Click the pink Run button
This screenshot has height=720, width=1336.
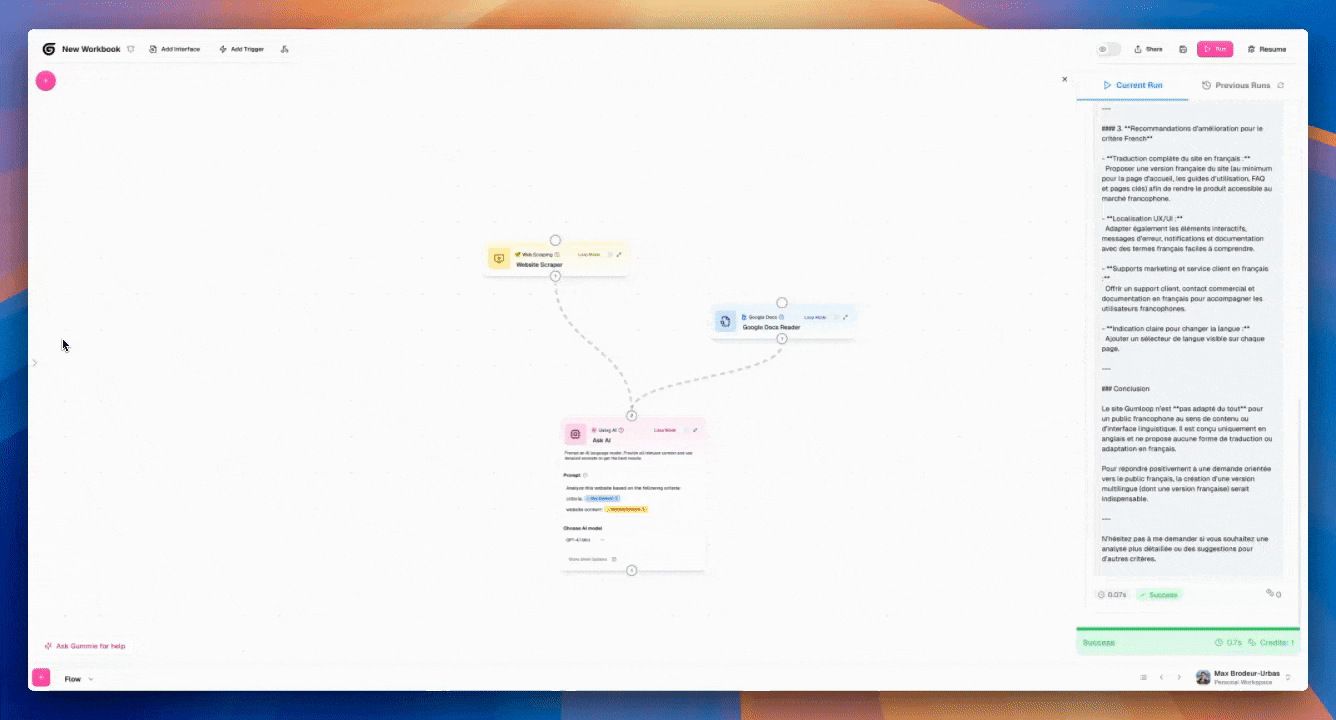[1215, 49]
